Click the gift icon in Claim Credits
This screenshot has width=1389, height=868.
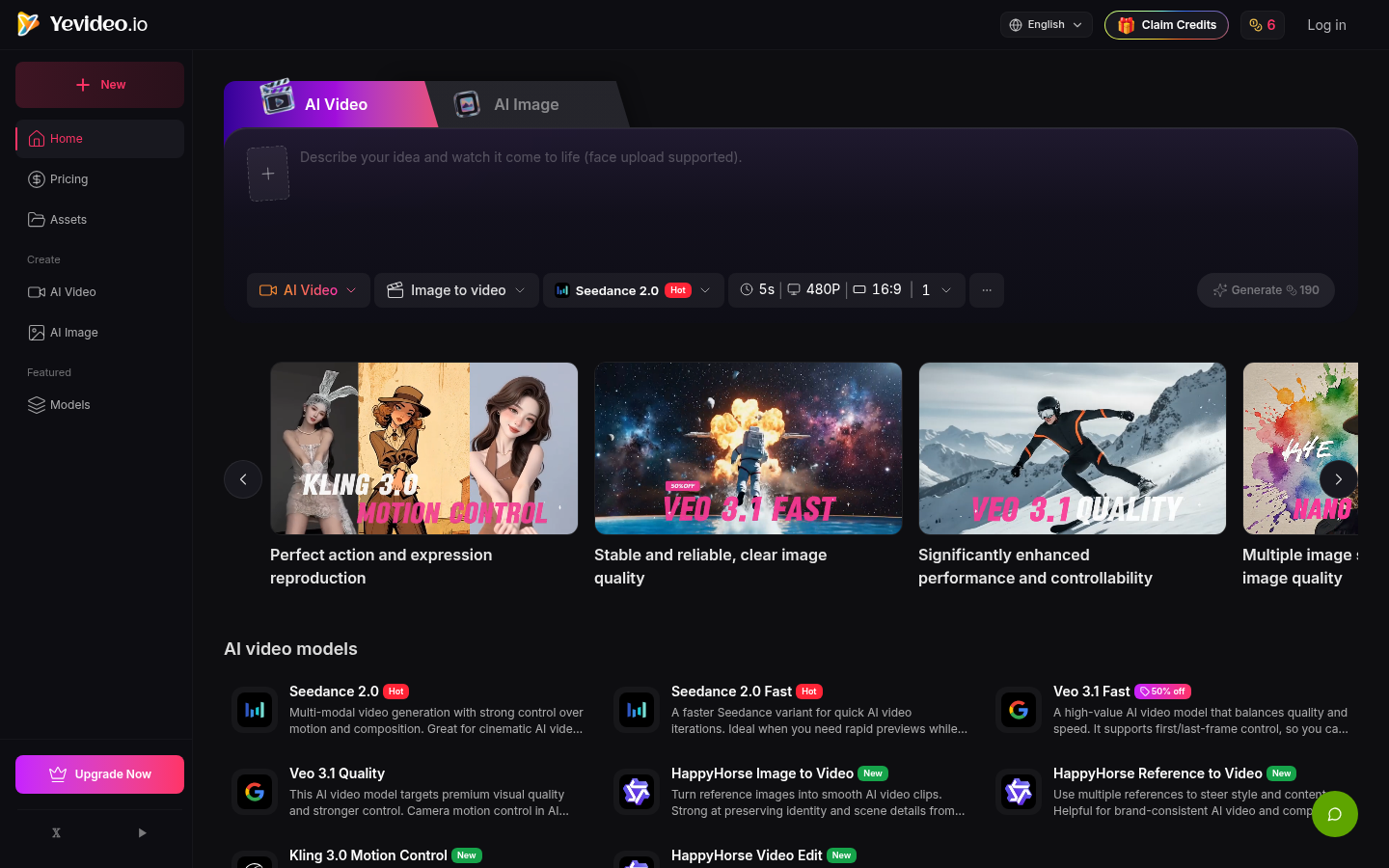click(x=1126, y=25)
